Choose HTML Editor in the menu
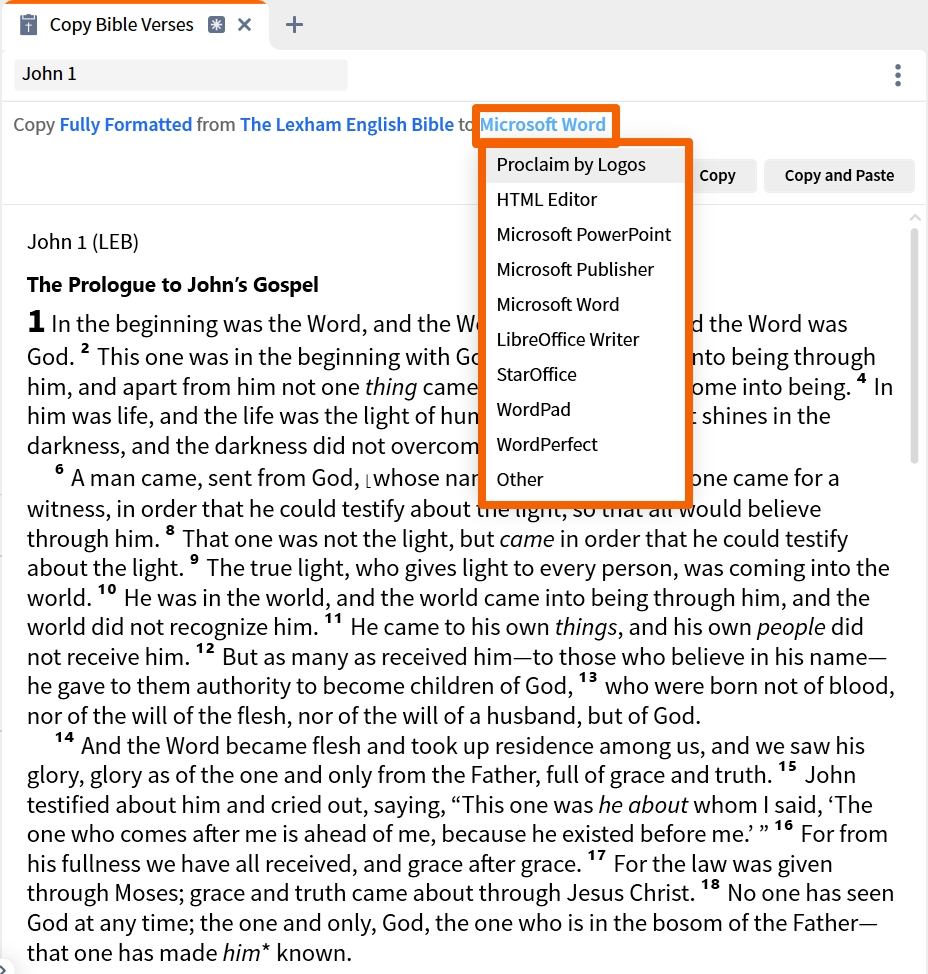 click(x=585, y=200)
